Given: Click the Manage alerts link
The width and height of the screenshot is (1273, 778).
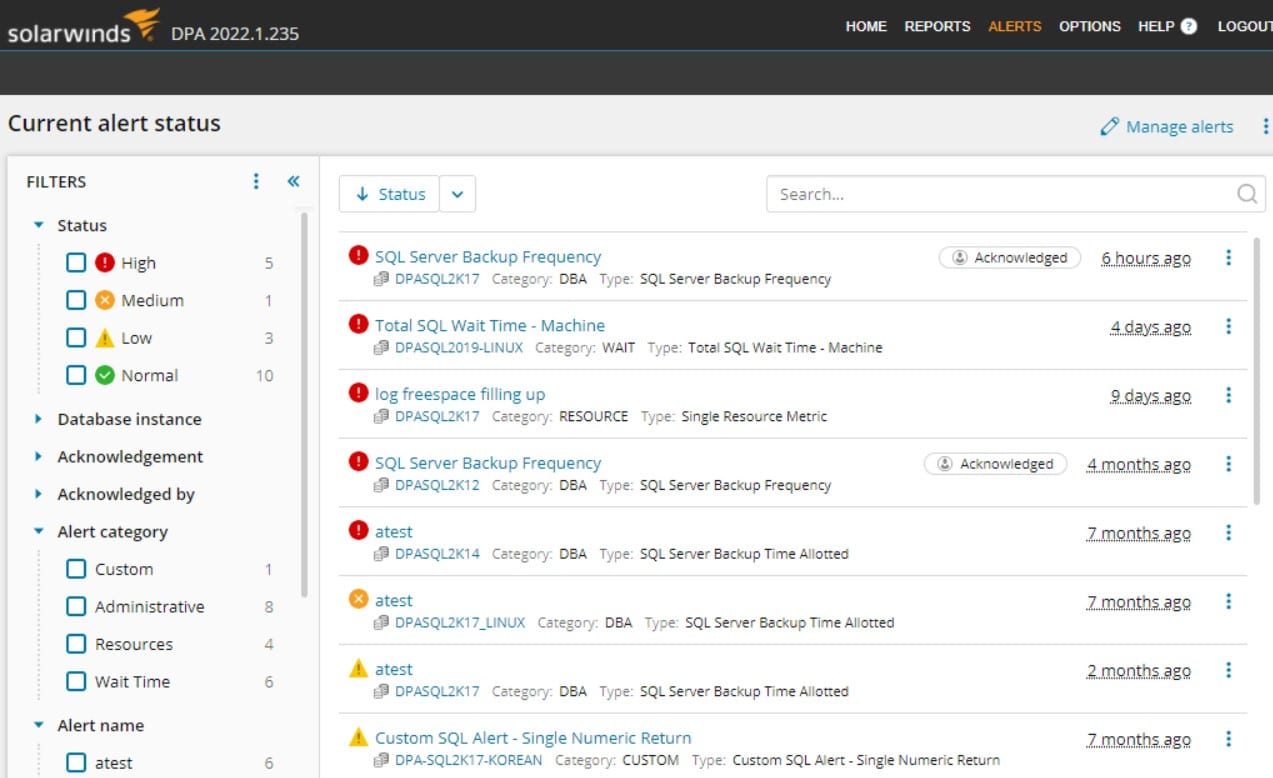Looking at the screenshot, I should tap(1179, 127).
